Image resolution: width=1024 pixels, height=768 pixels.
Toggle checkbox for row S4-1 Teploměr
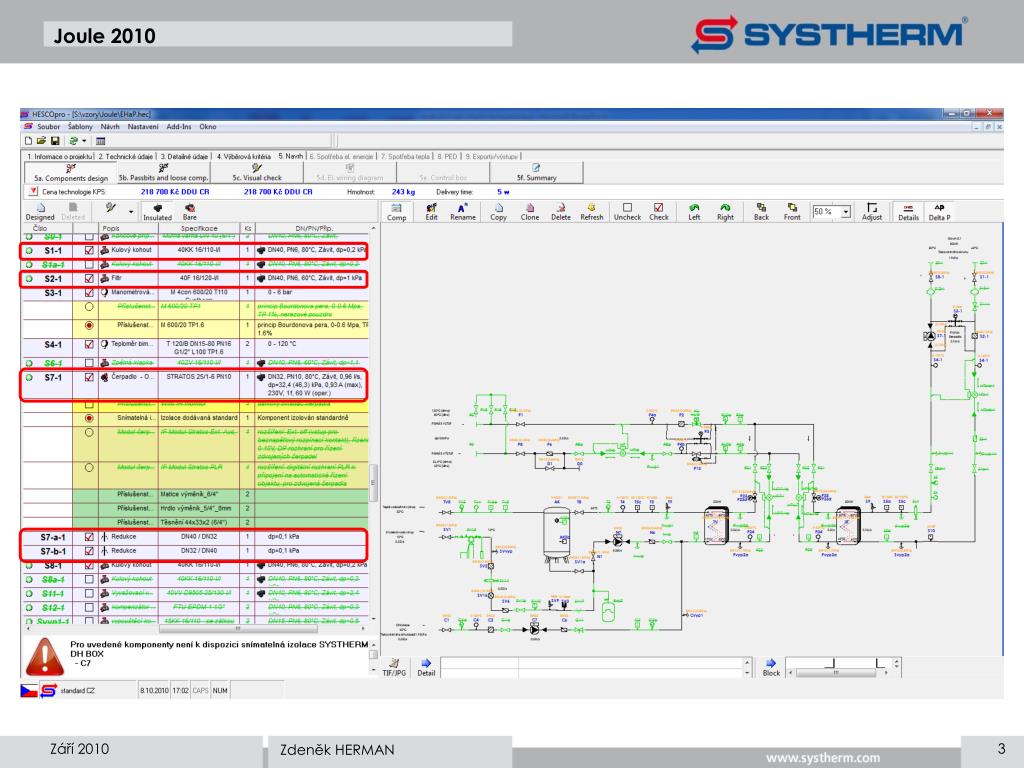coord(89,344)
